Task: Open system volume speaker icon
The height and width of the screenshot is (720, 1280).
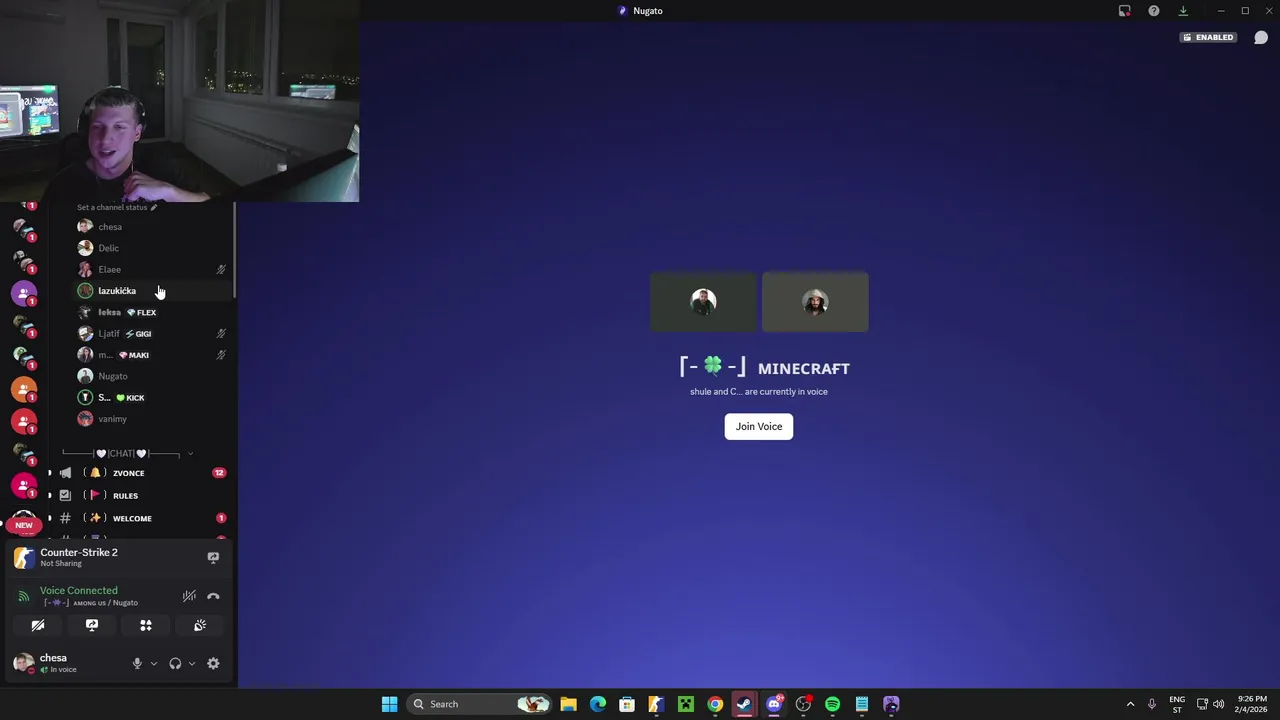Action: [1218, 704]
